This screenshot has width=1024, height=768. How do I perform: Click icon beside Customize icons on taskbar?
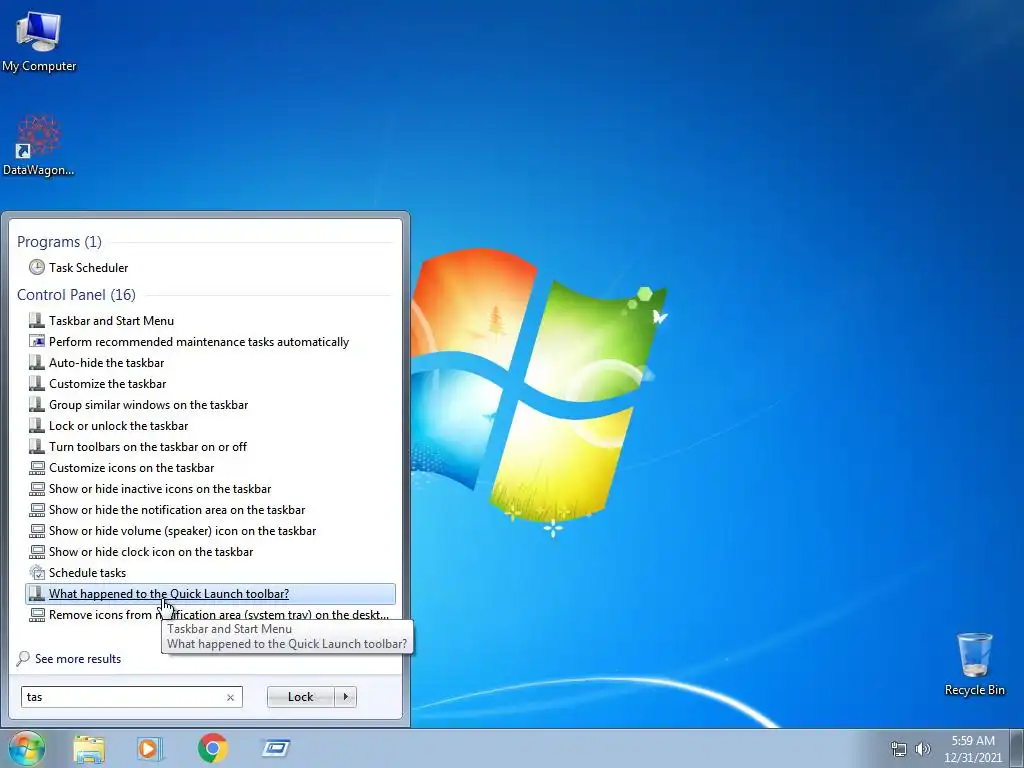click(x=37, y=468)
